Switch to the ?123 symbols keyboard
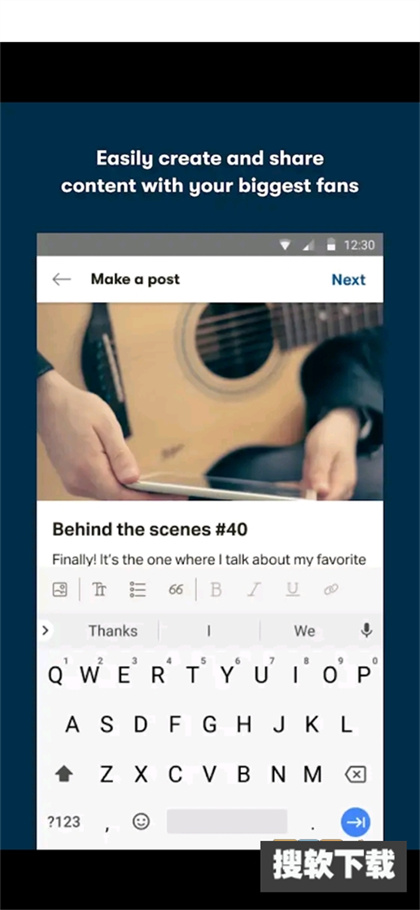This screenshot has height=910, width=420. click(x=63, y=822)
